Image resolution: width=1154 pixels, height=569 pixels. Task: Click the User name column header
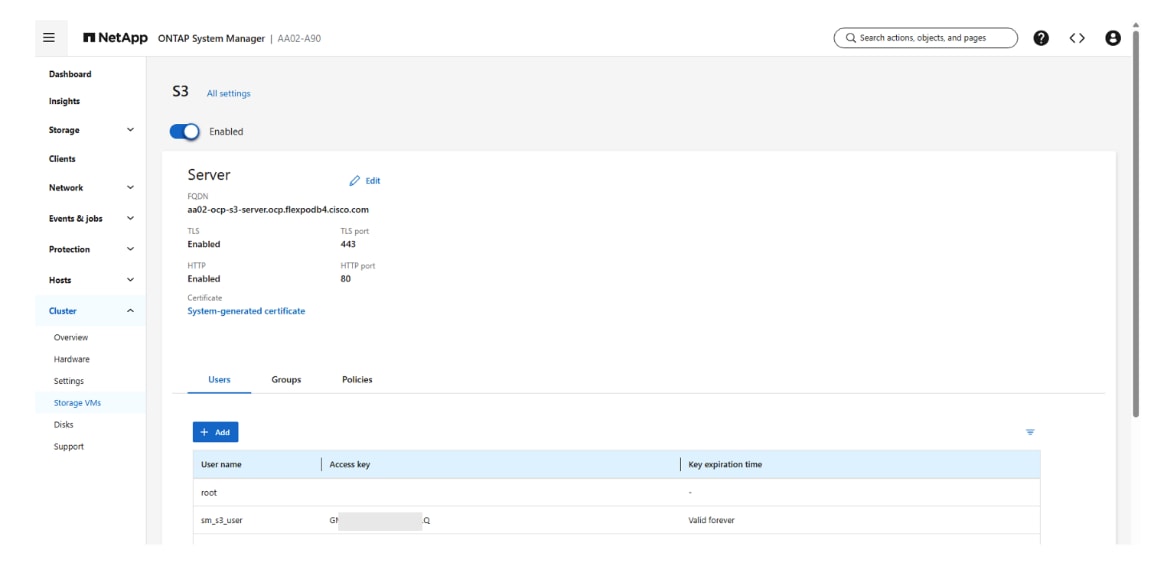pos(221,464)
